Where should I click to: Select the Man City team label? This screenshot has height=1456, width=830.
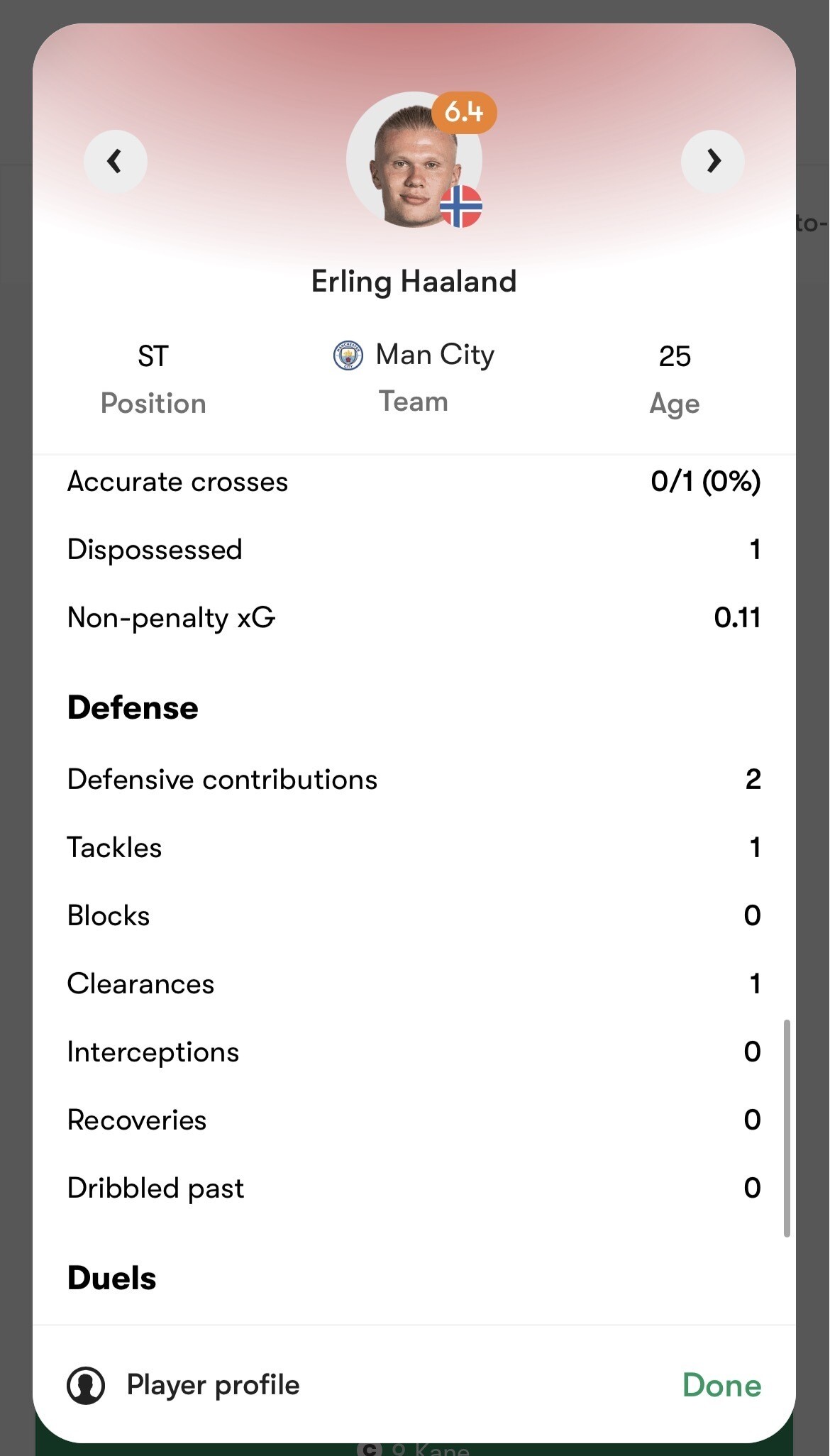point(435,355)
